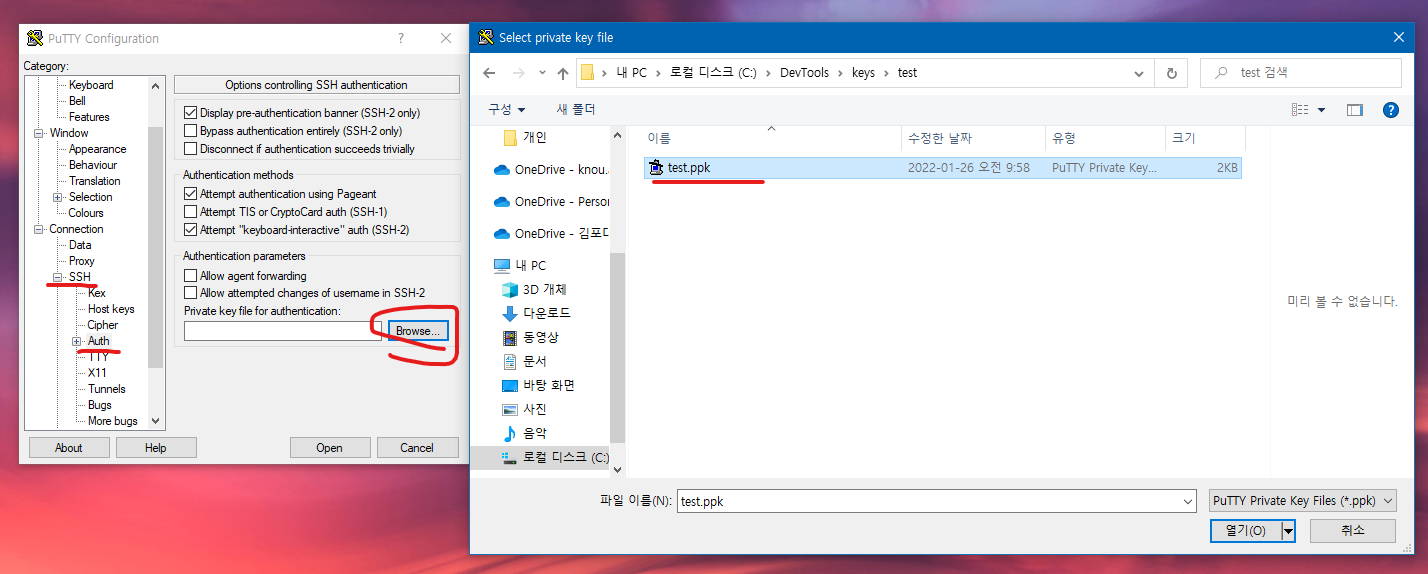Change the view layout icon

1300,110
